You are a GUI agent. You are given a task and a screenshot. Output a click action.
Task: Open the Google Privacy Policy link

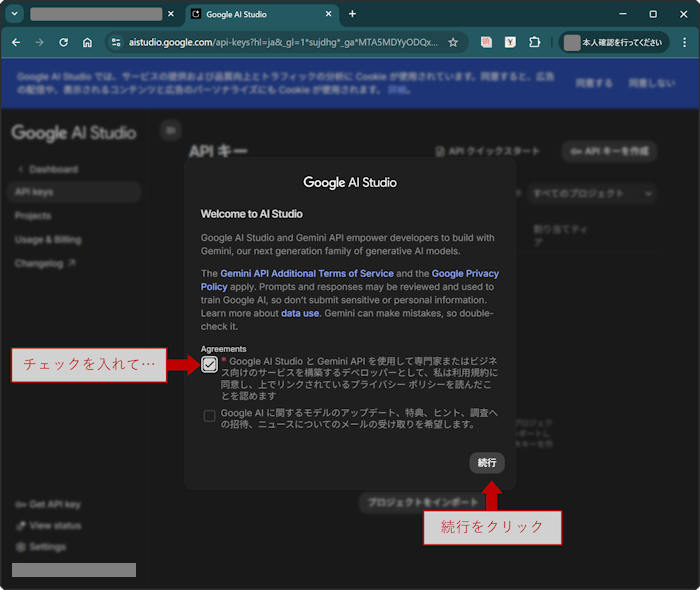465,273
